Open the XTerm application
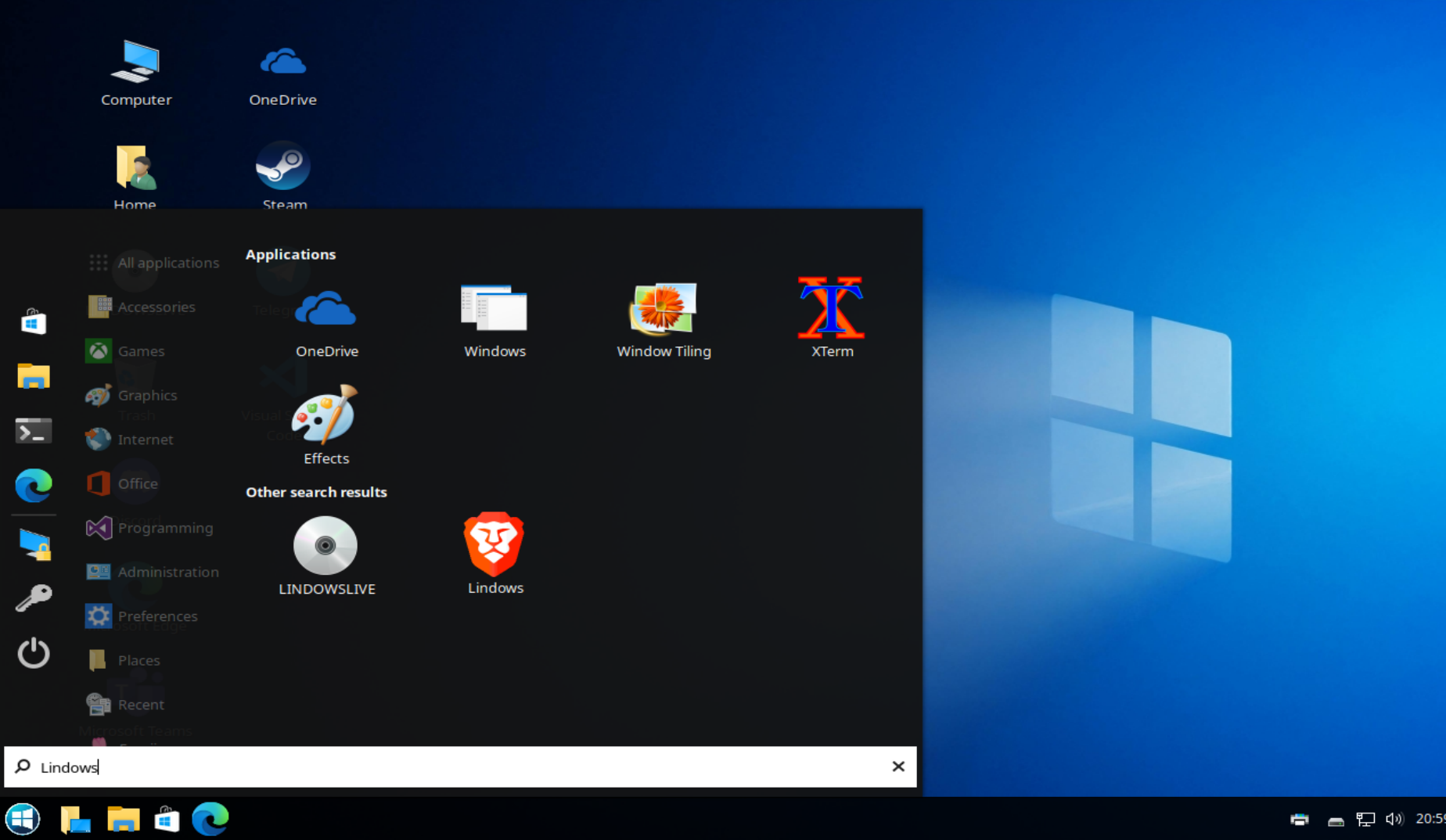Viewport: 1446px width, 840px height. point(831,318)
